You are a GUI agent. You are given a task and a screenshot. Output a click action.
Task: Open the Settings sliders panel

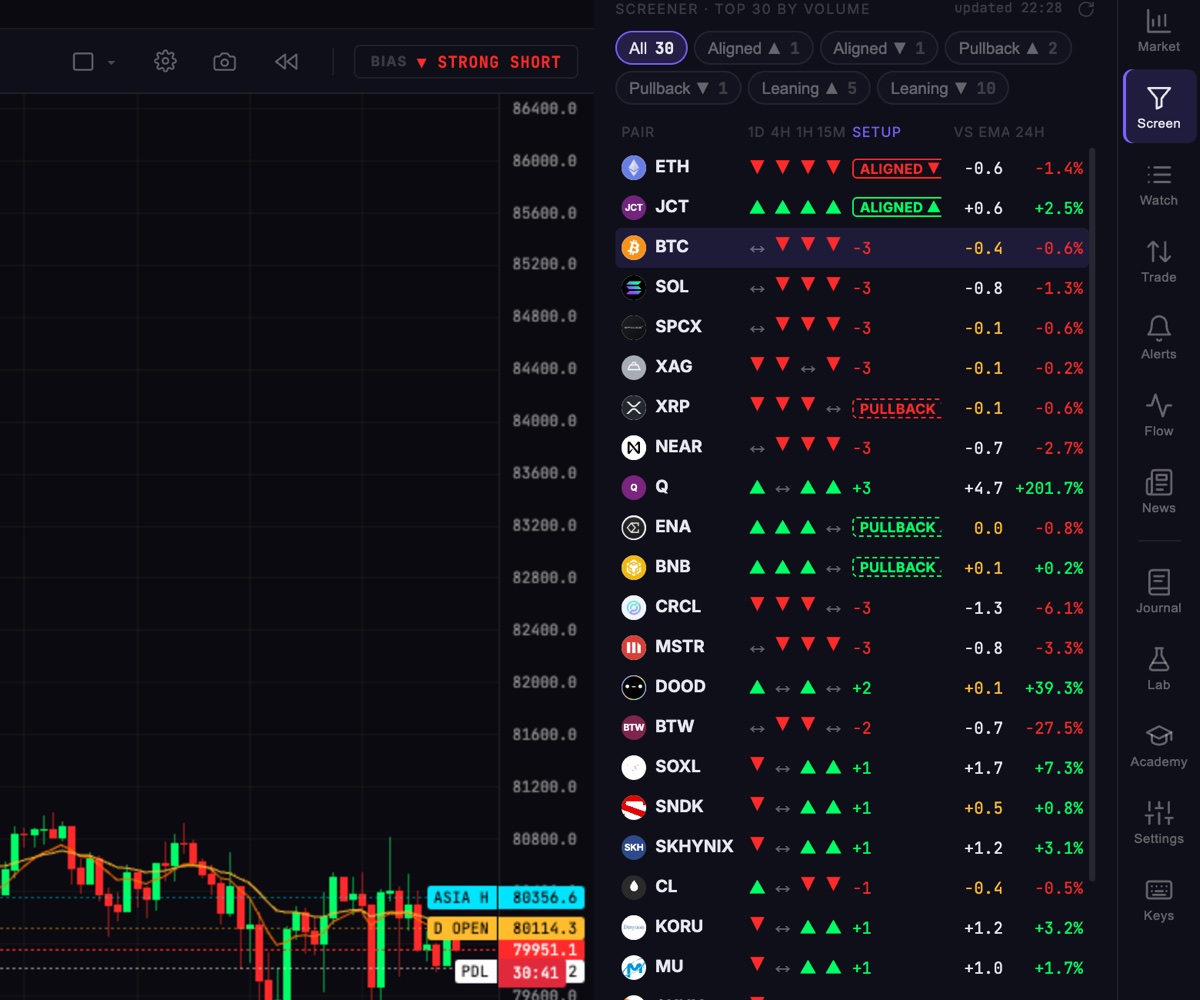1158,823
